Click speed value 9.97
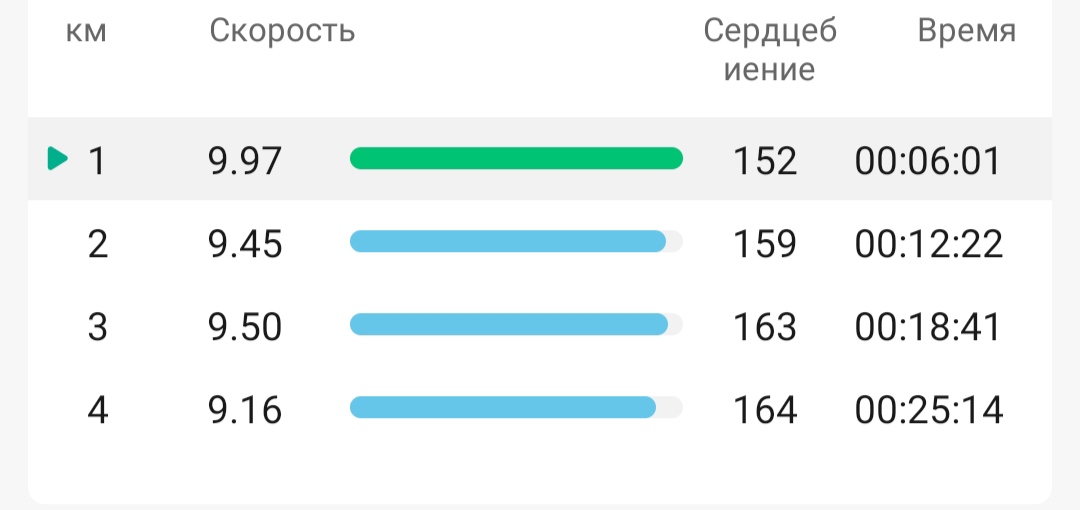This screenshot has width=1080, height=510. [245, 161]
